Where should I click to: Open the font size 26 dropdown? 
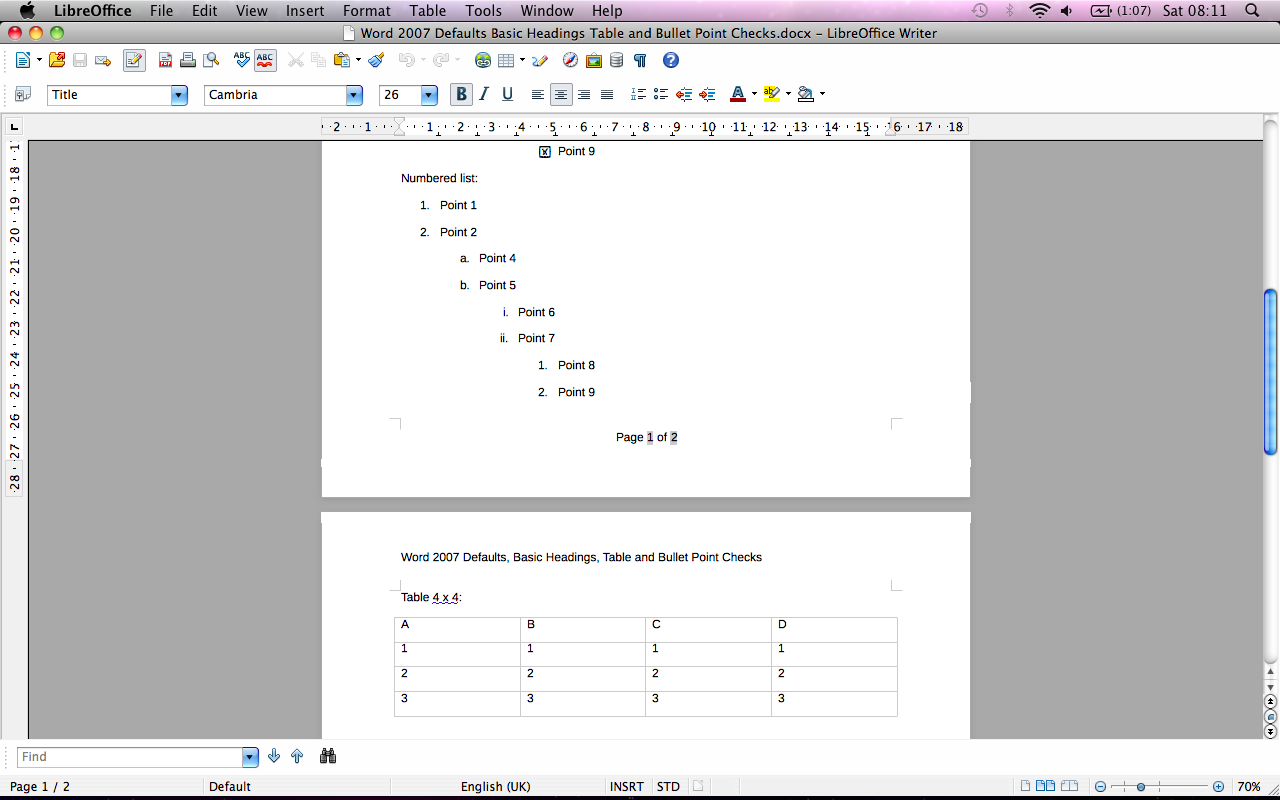pyautogui.click(x=429, y=95)
